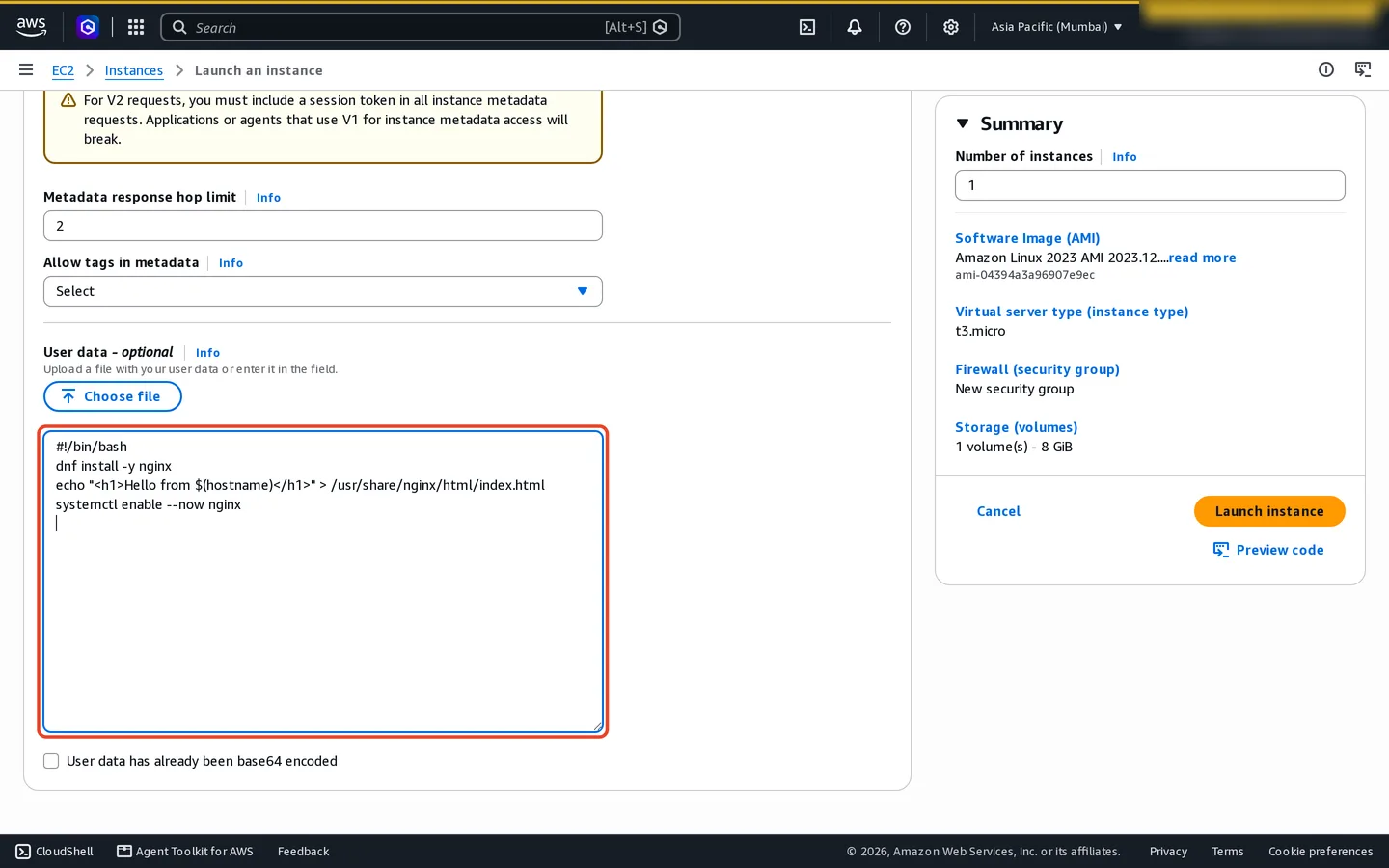Focus the top Search box
Image resolution: width=1389 pixels, height=868 pixels.
click(421, 27)
